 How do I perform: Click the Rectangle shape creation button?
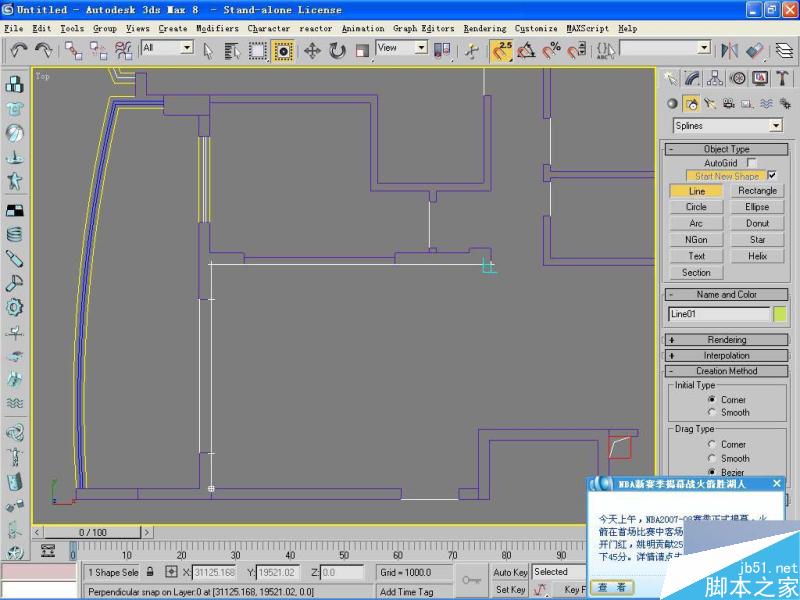click(x=758, y=190)
